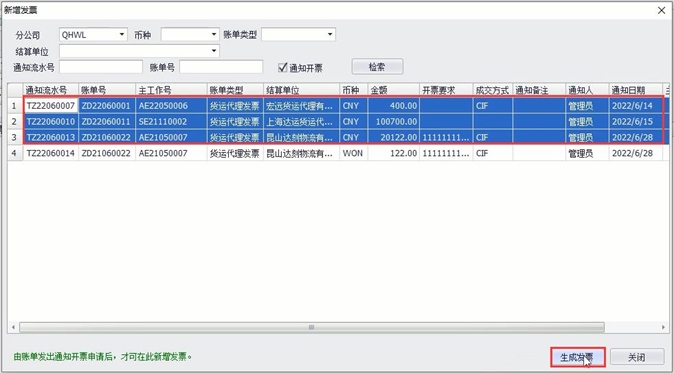Click date 2022/6/15 cell
Screen dimensions: 674x373
(x=636, y=122)
